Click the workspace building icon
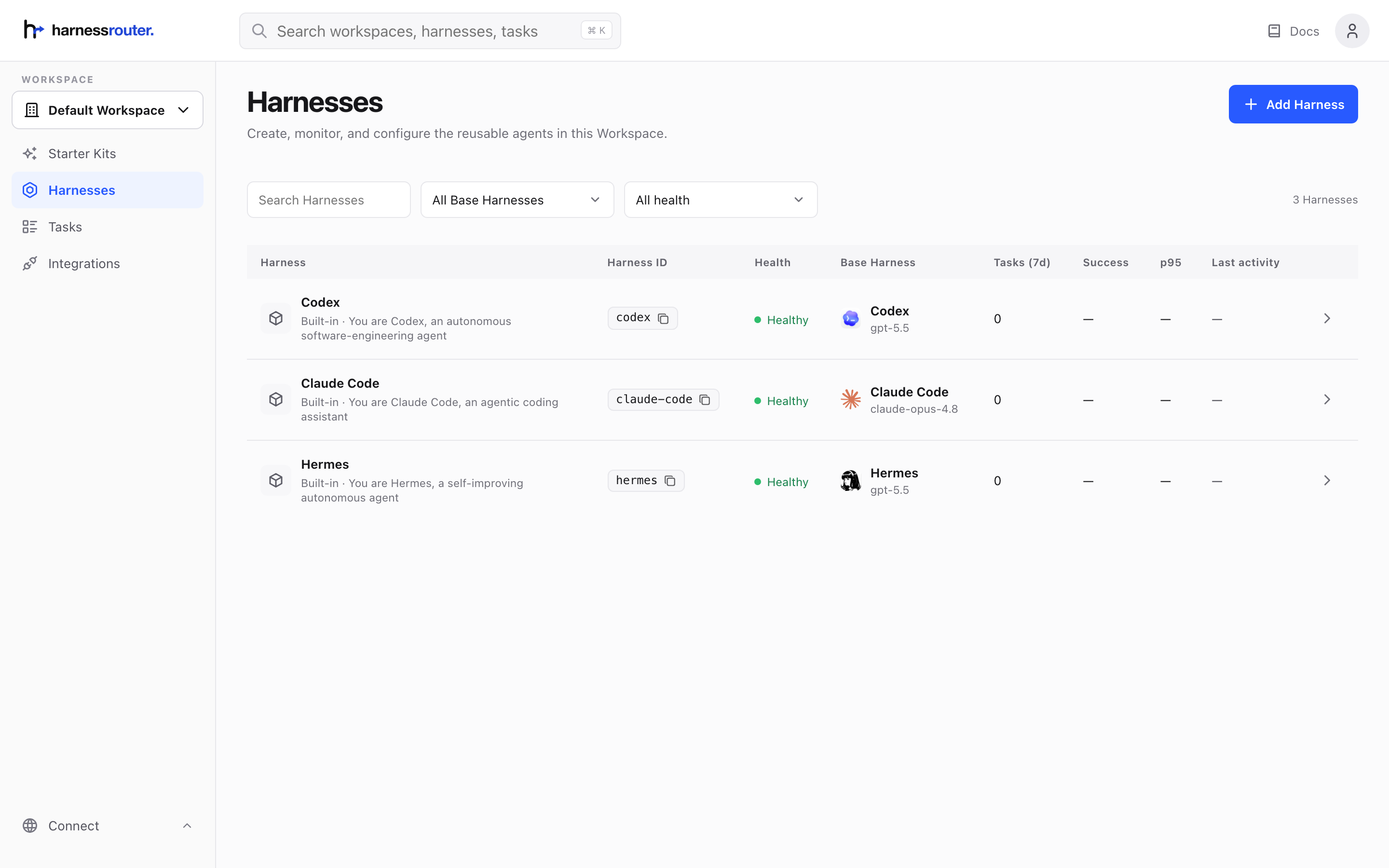 coord(32,110)
